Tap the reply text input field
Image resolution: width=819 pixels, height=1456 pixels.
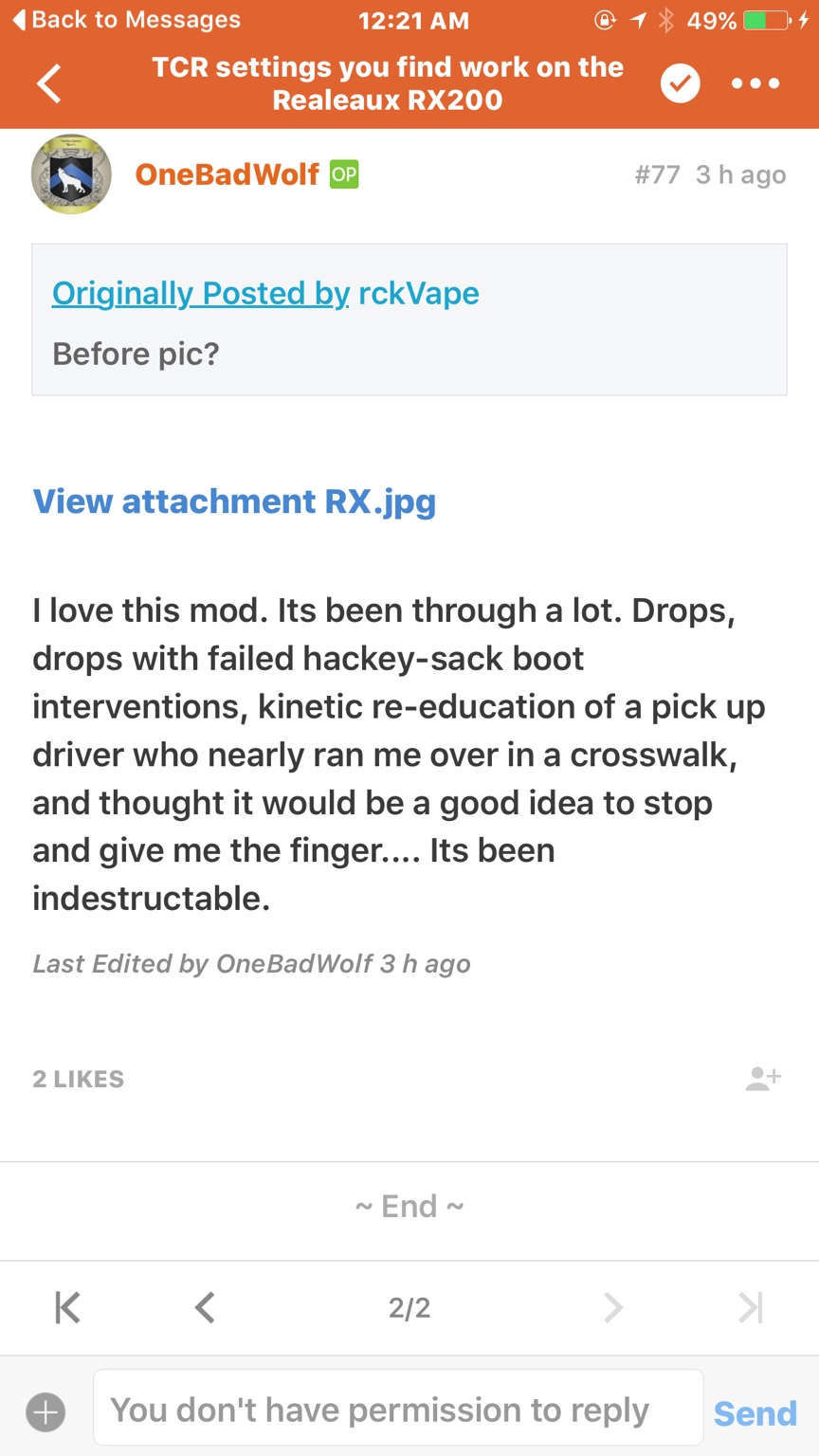click(398, 1410)
